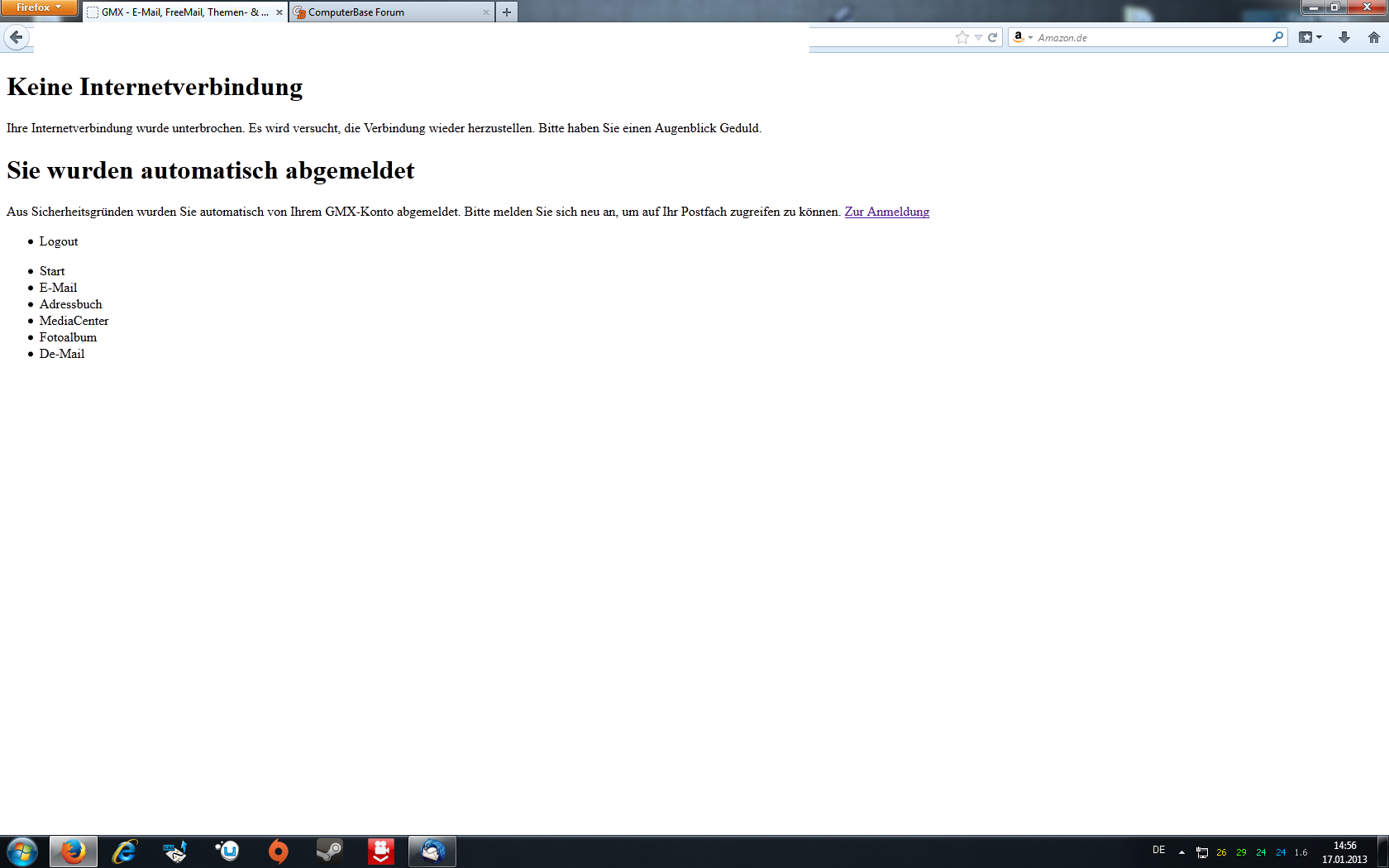Show hidden tray icons arrow

(1181, 852)
